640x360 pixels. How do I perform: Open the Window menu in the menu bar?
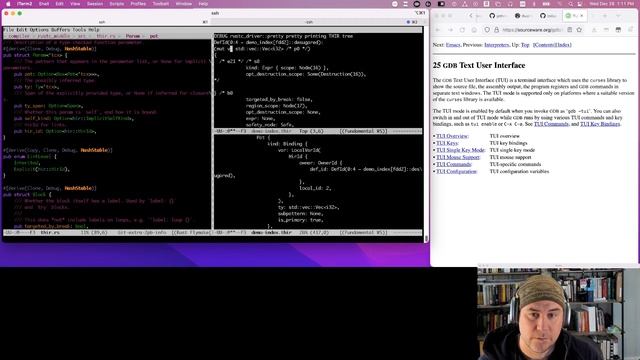184,4
